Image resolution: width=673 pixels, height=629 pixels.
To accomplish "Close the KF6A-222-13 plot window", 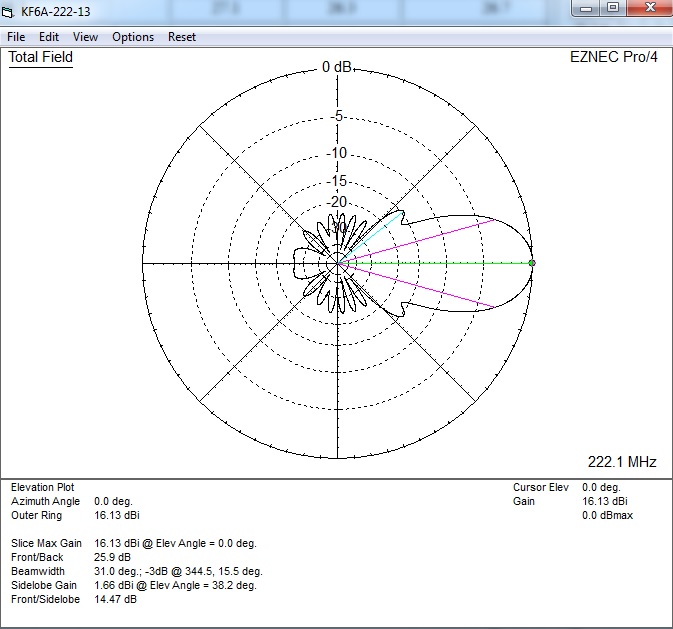I will [648, 9].
